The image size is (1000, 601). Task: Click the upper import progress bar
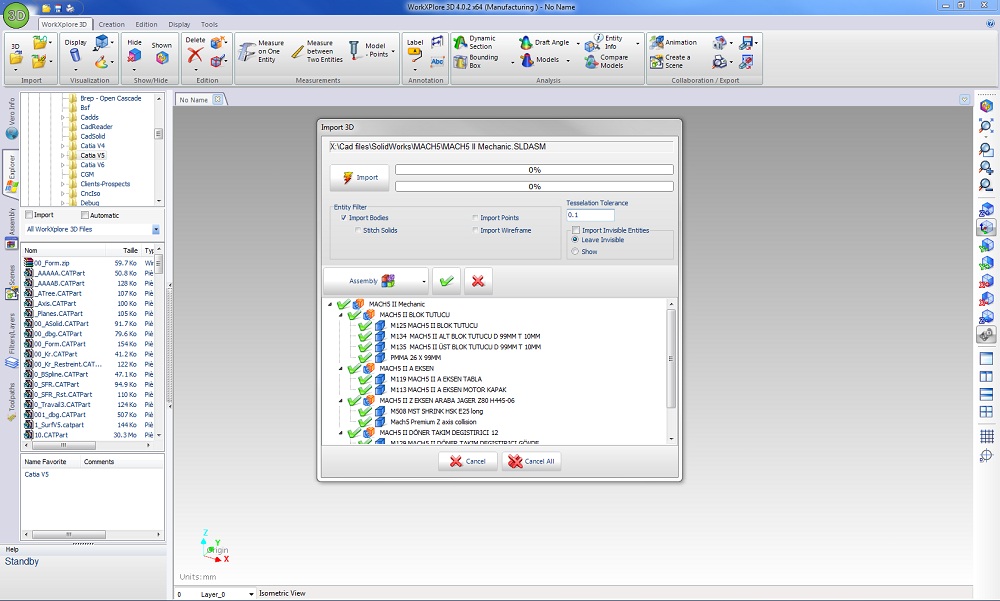pos(534,170)
